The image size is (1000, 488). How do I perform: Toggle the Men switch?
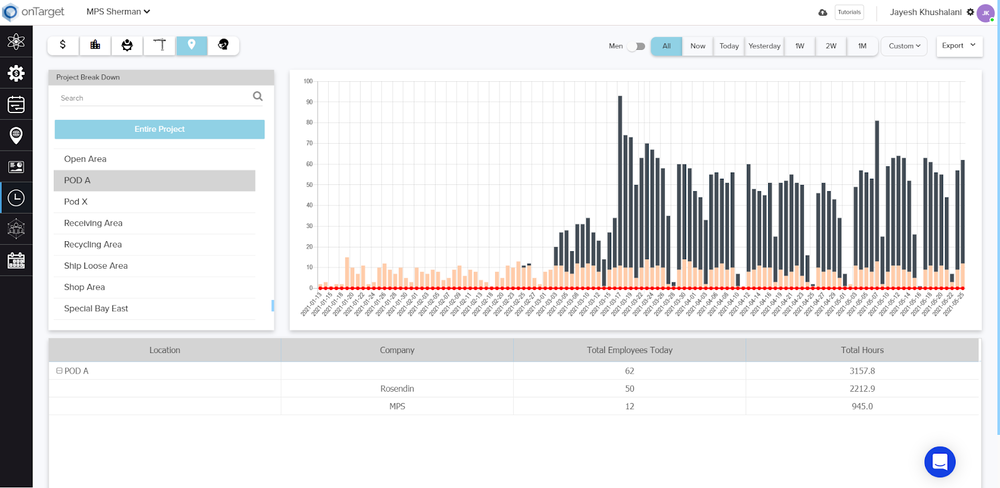(636, 46)
